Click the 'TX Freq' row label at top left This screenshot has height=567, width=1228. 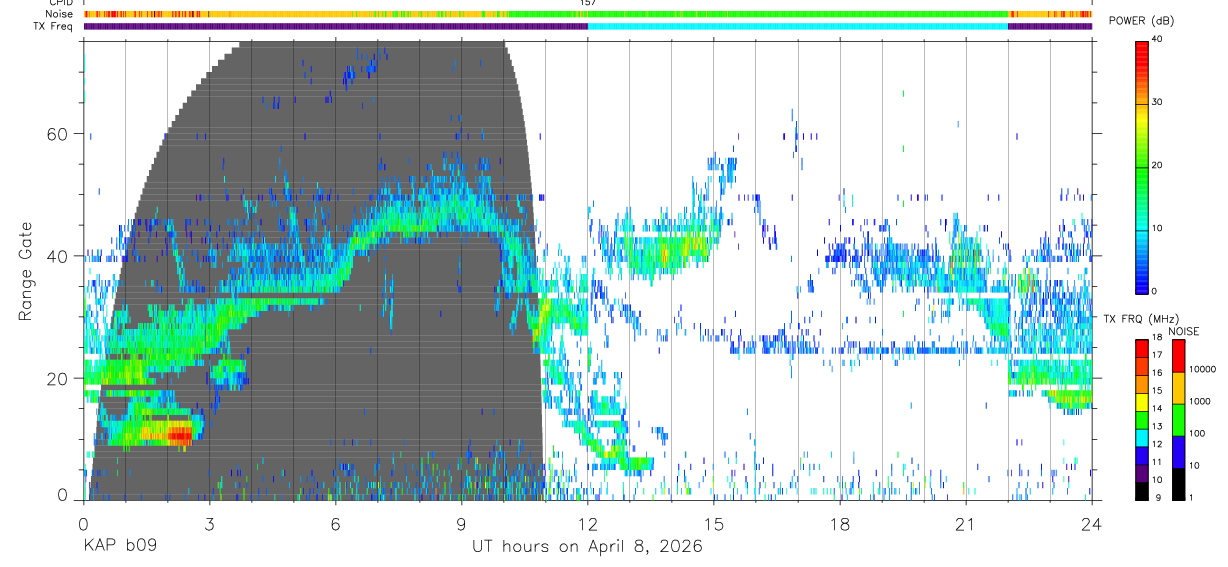(52, 26)
